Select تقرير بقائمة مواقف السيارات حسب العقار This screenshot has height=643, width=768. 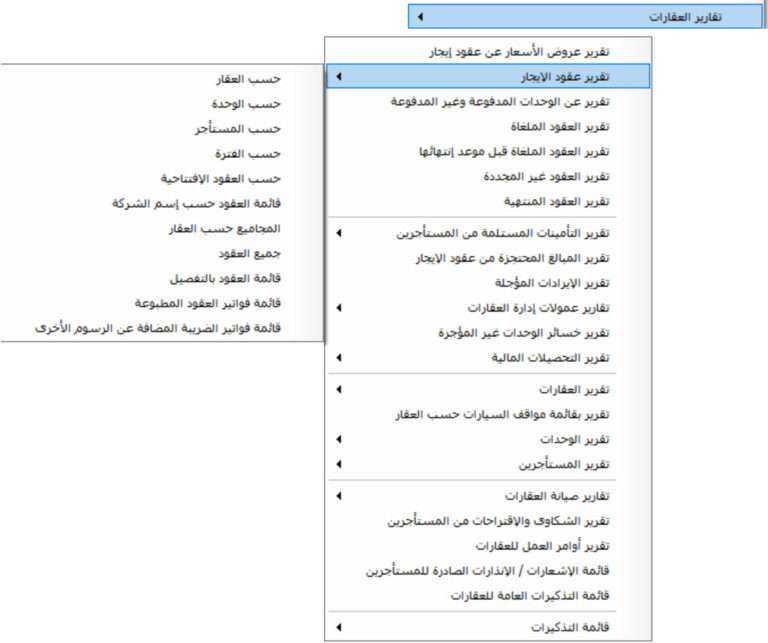[x=488, y=415]
